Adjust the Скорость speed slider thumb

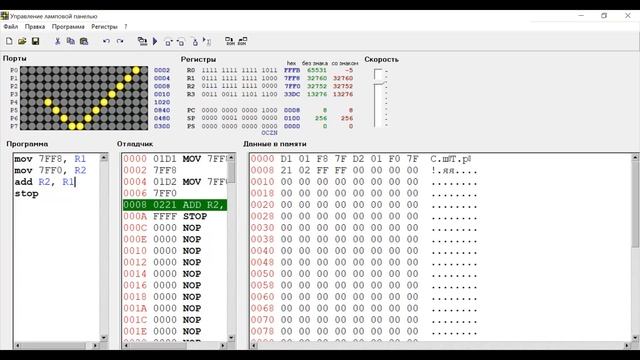tap(379, 83)
